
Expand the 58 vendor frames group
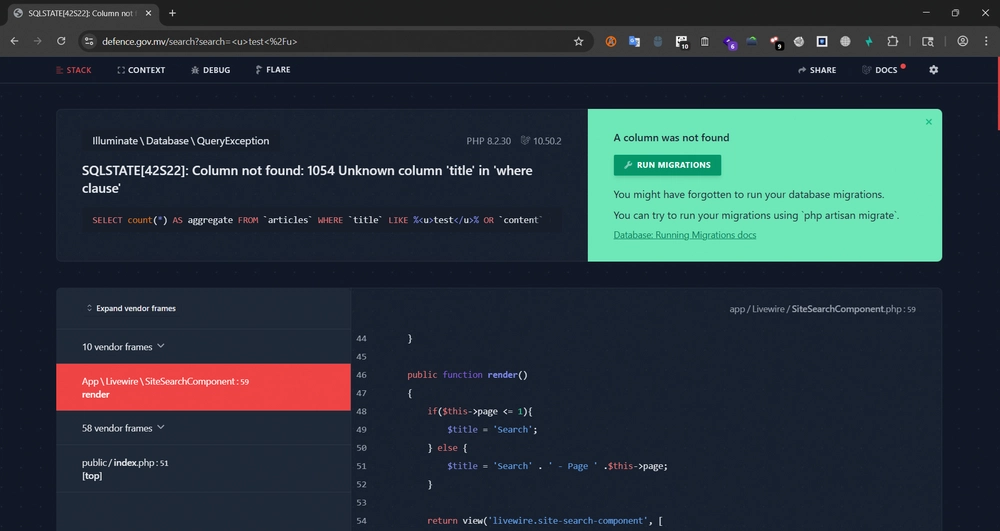coord(123,428)
